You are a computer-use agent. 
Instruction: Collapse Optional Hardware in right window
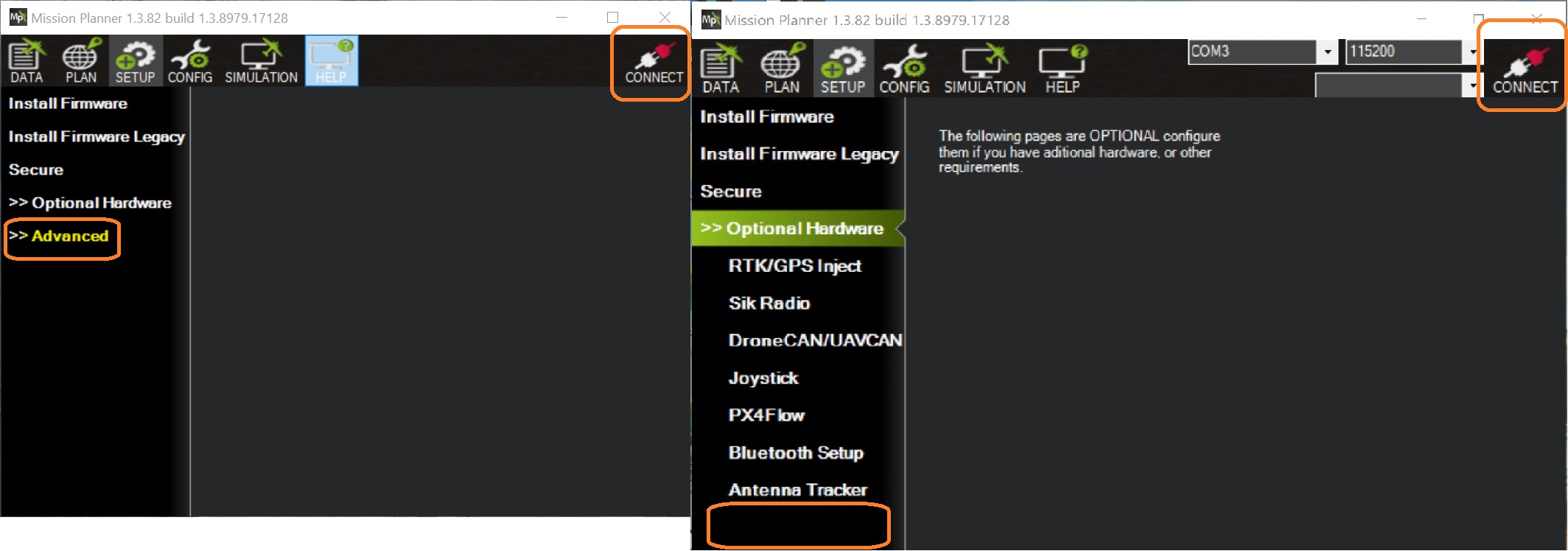797,228
